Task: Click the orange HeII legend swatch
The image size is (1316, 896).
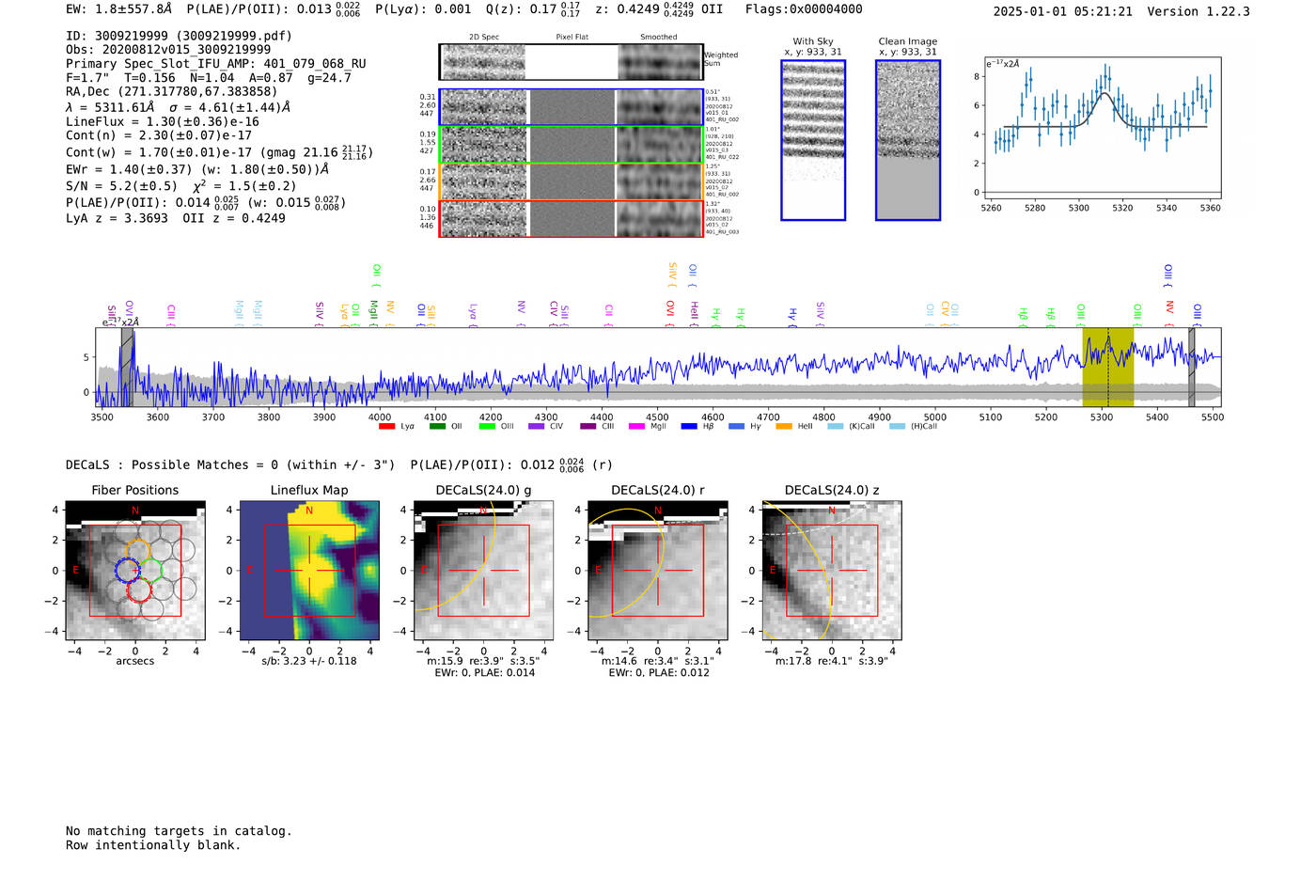Action: [x=784, y=427]
